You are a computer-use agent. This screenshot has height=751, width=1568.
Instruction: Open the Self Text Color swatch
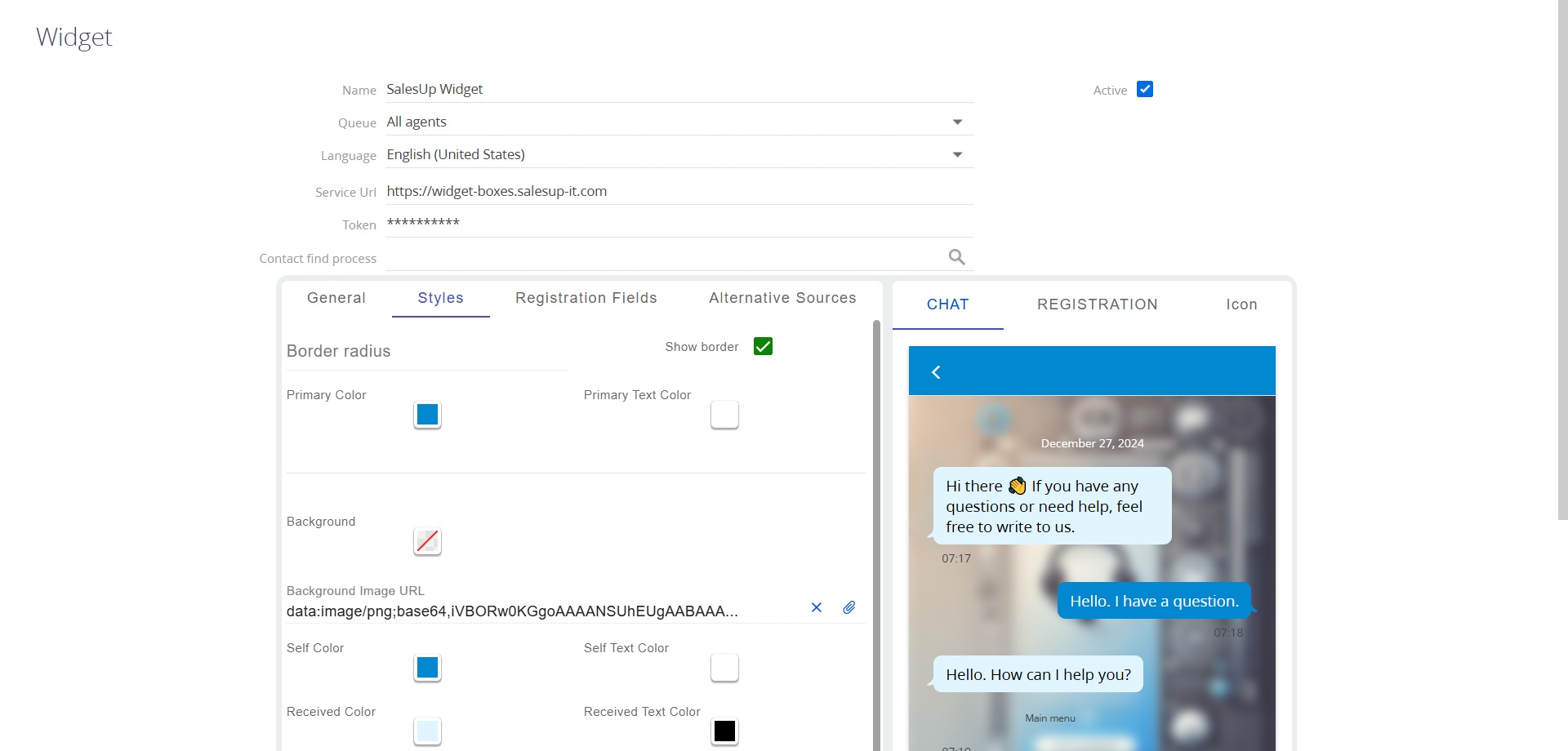pos(724,668)
